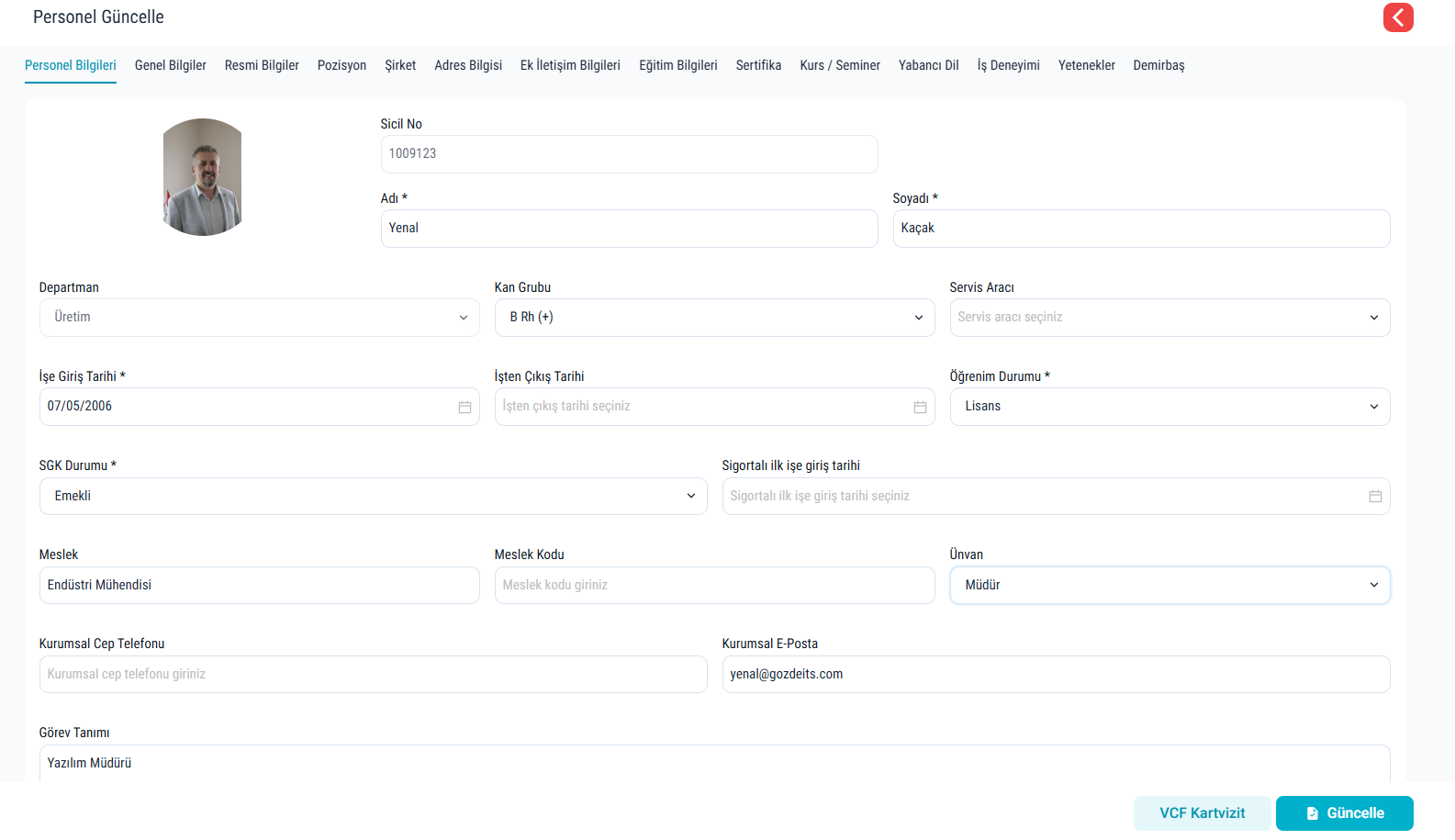Open the Sertifika tab

pos(758,65)
